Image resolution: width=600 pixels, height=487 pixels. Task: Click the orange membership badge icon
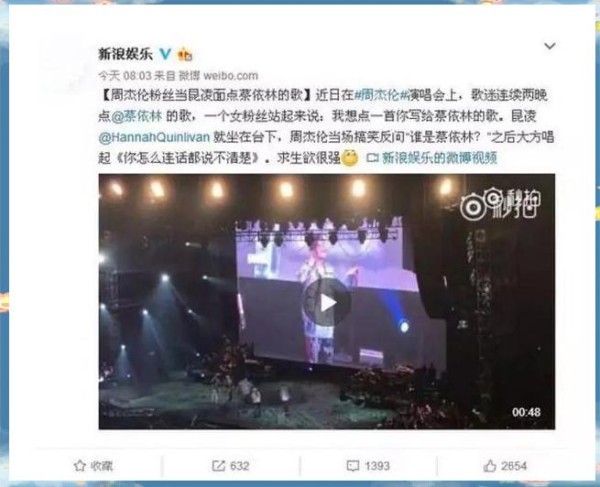click(185, 55)
